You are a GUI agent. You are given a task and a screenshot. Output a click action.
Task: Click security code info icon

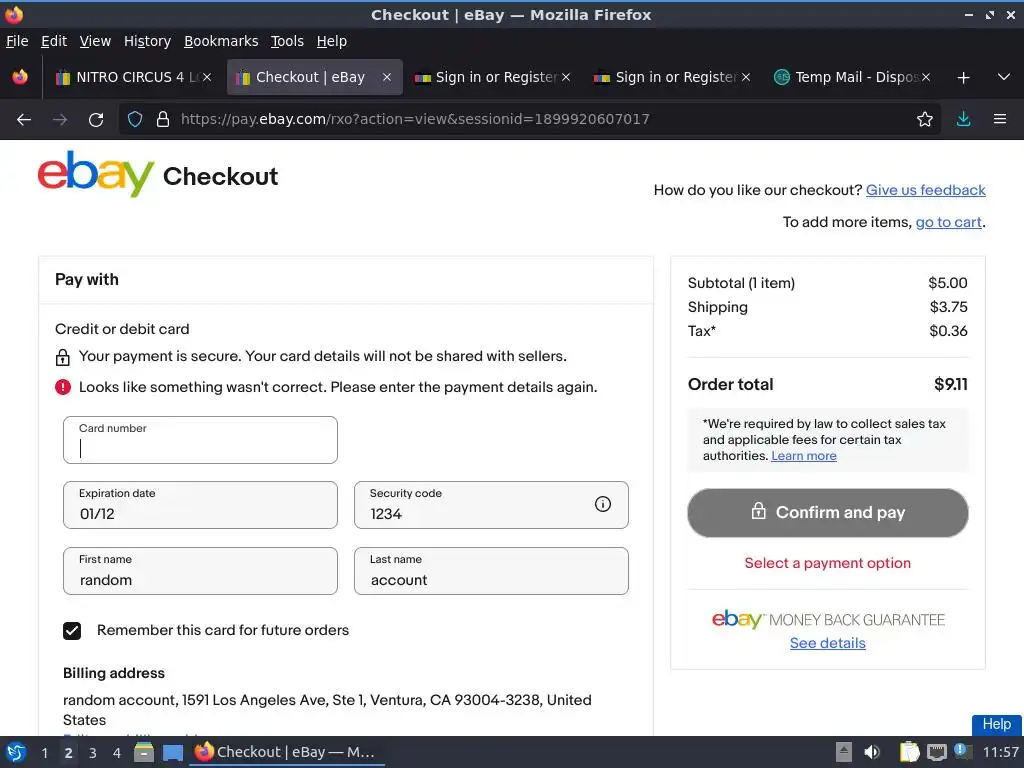(x=603, y=504)
